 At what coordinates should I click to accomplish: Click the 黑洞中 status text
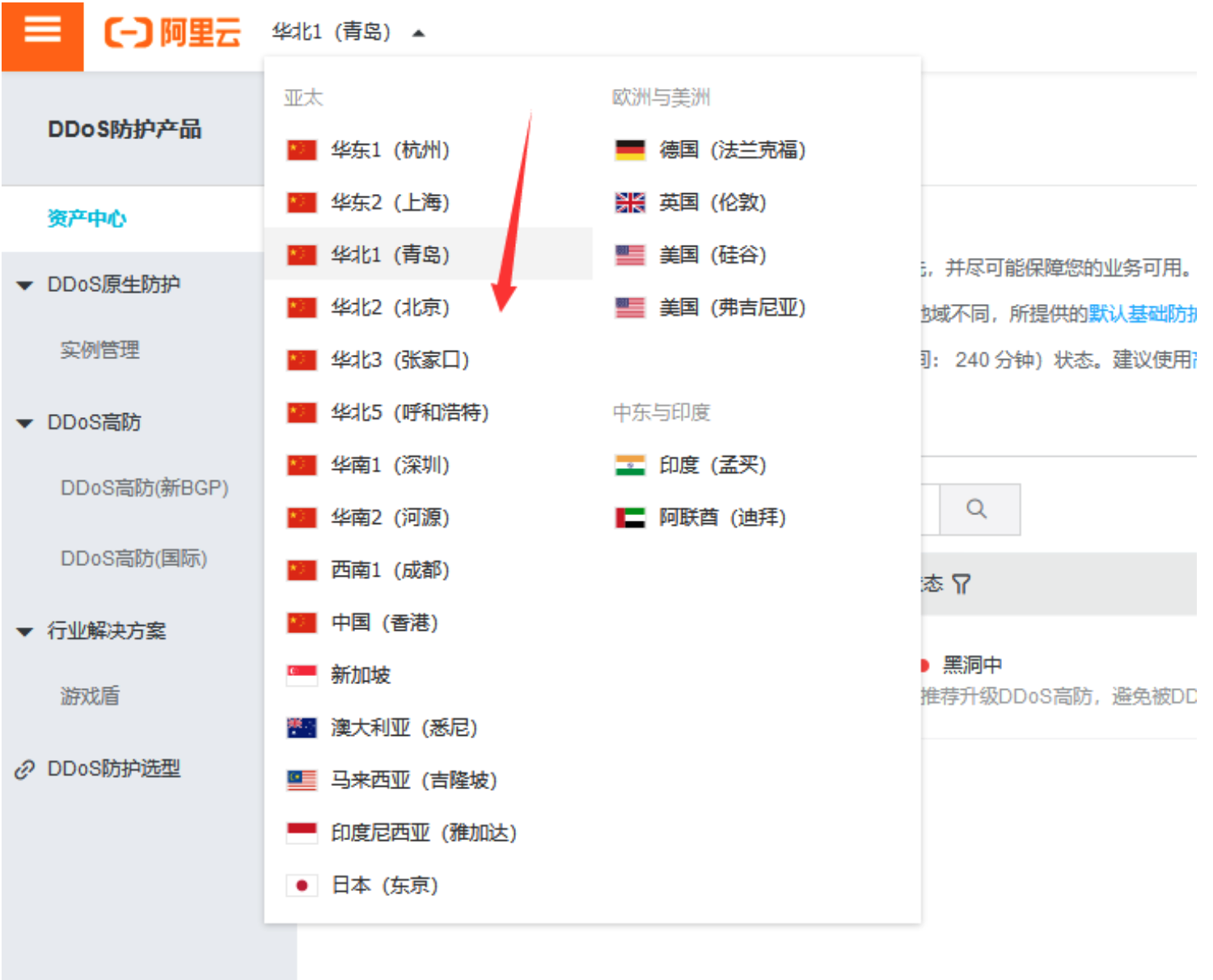point(972,665)
